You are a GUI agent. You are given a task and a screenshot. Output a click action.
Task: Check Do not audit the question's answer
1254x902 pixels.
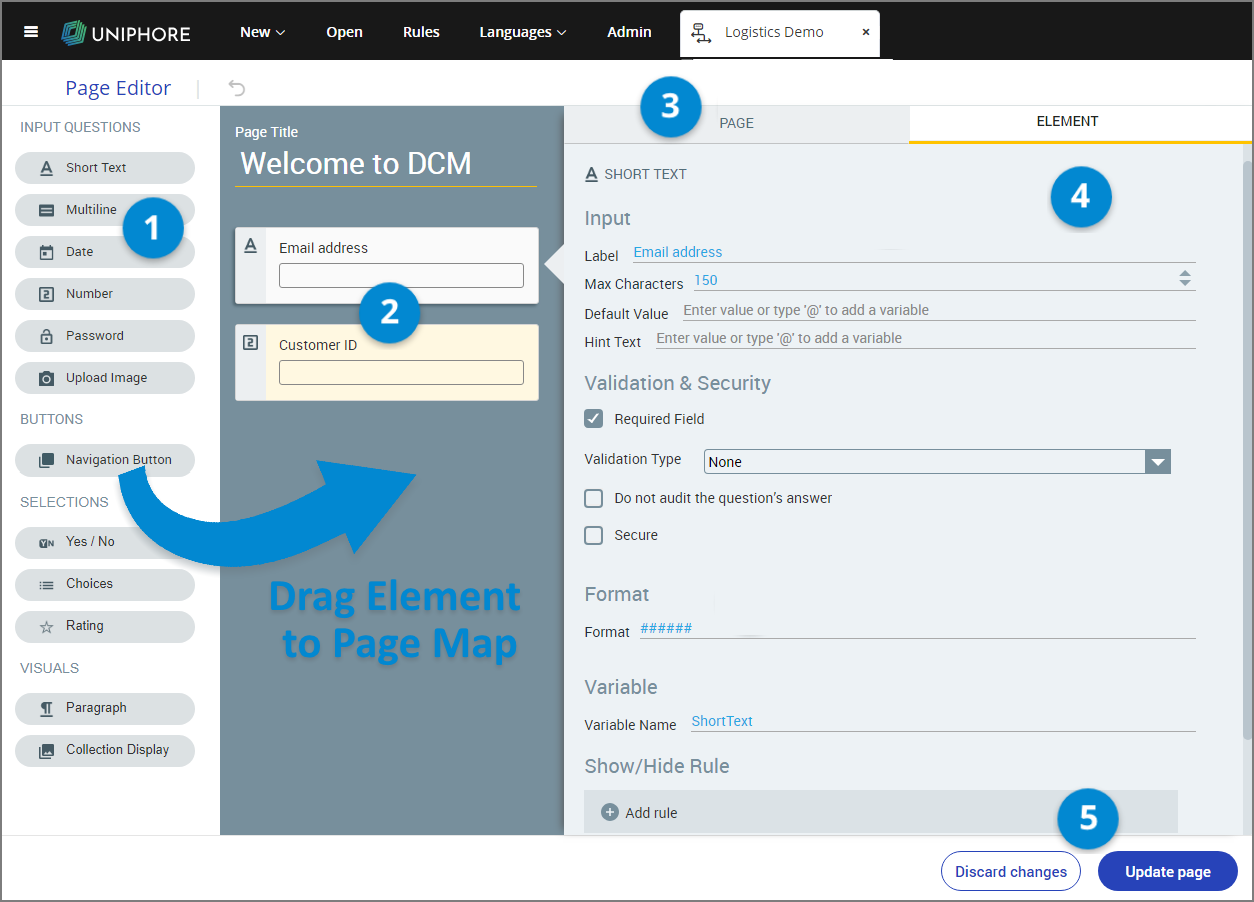click(594, 498)
